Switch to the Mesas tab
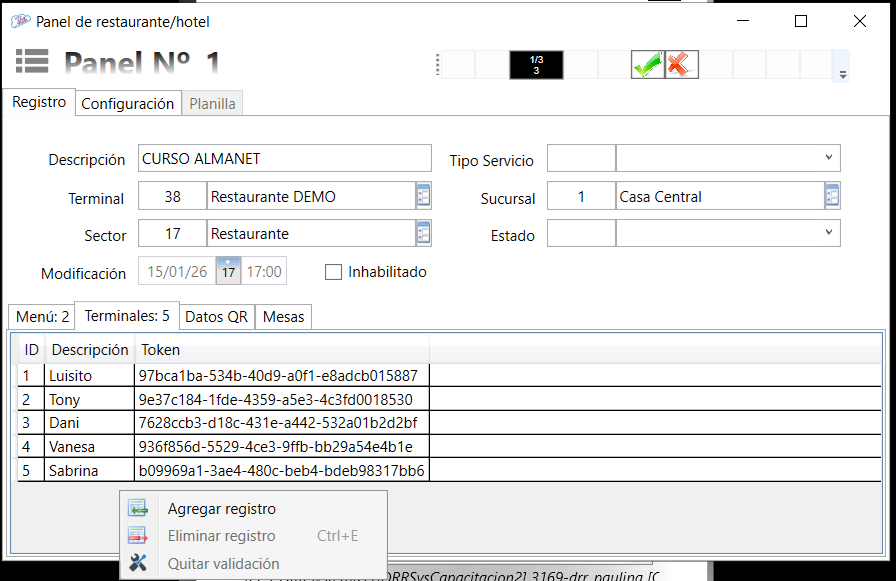 (284, 317)
